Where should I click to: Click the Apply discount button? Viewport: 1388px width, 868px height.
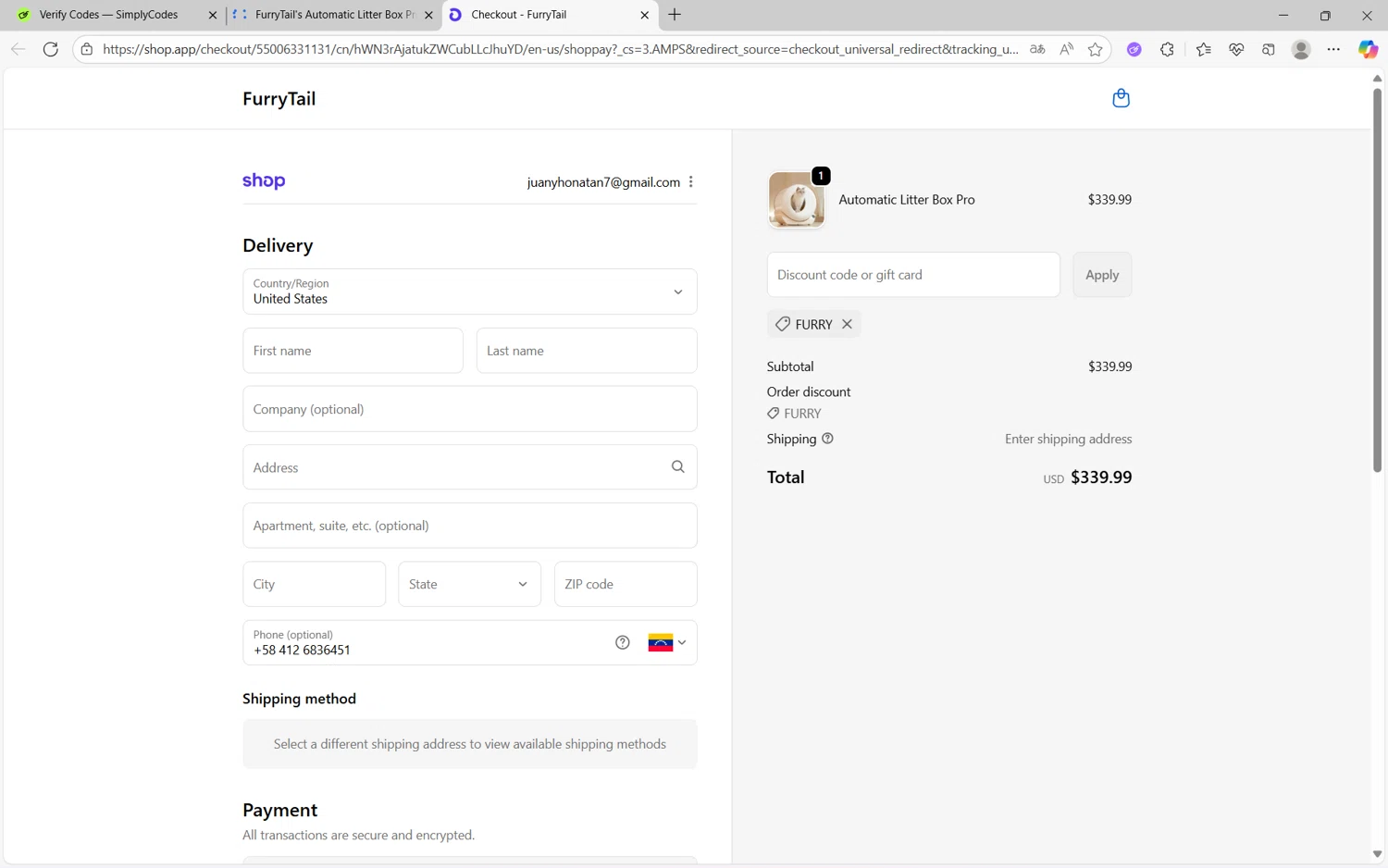(x=1102, y=275)
